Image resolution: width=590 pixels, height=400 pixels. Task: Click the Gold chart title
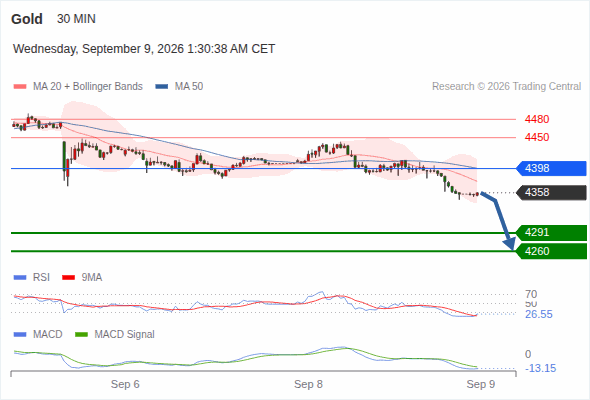click(x=27, y=19)
